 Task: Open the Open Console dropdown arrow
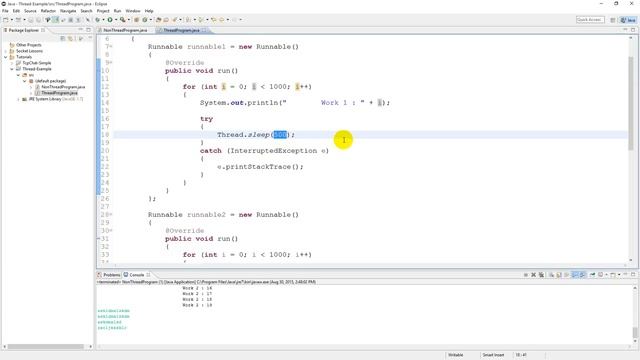[x=619, y=275]
